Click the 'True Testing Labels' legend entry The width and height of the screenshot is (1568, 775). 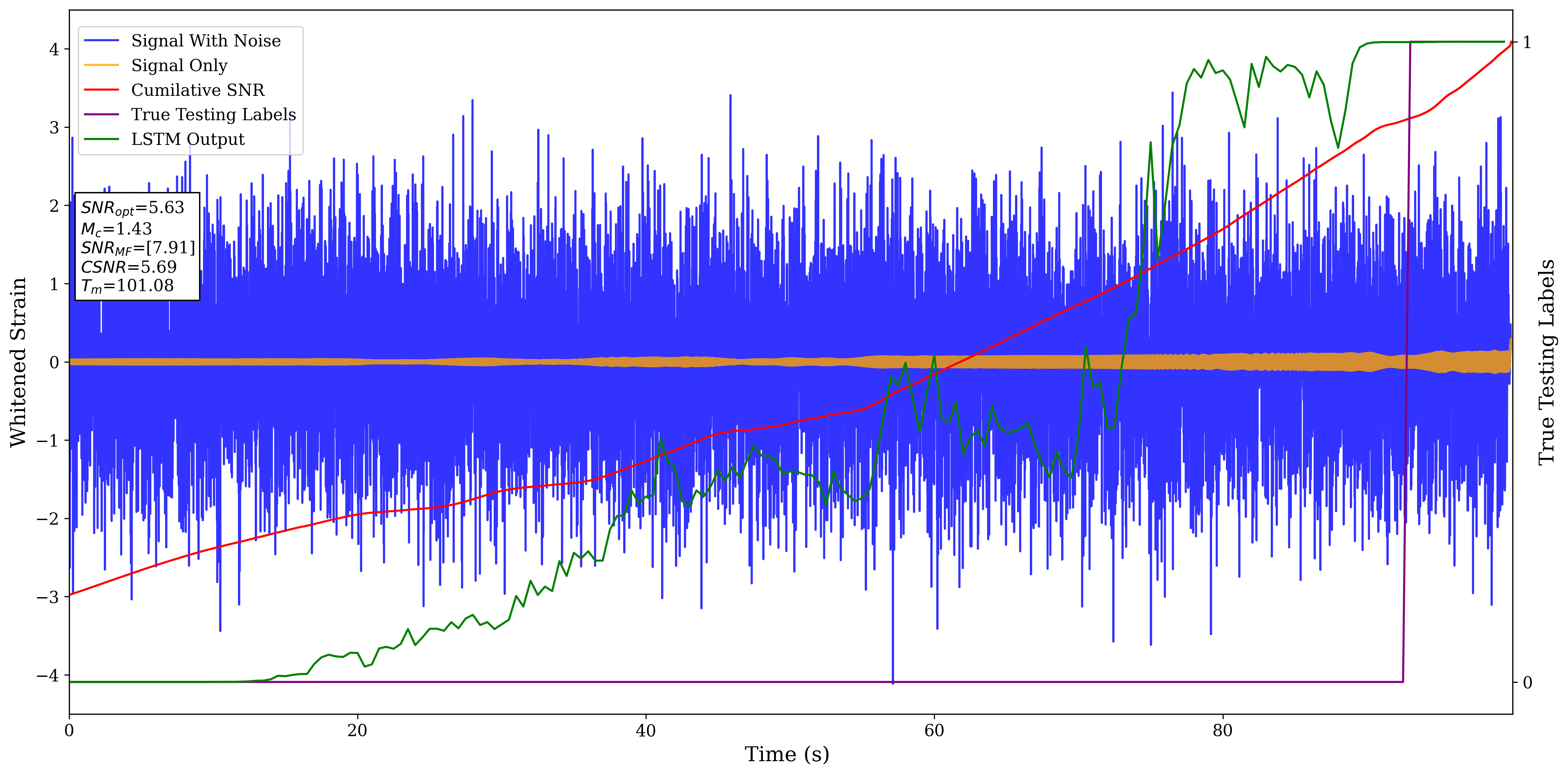coord(213,114)
